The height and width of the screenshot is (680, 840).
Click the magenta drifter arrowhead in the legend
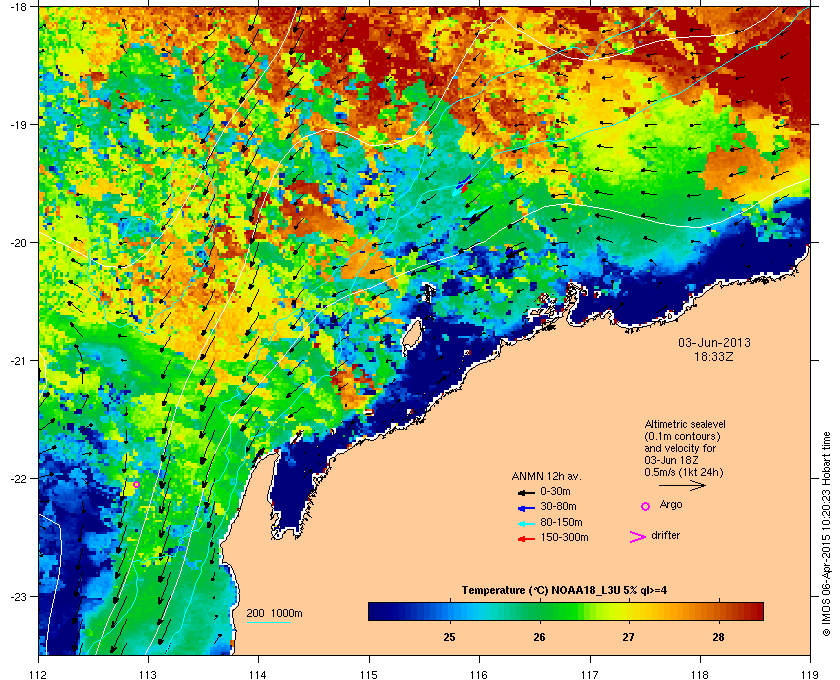[x=637, y=537]
